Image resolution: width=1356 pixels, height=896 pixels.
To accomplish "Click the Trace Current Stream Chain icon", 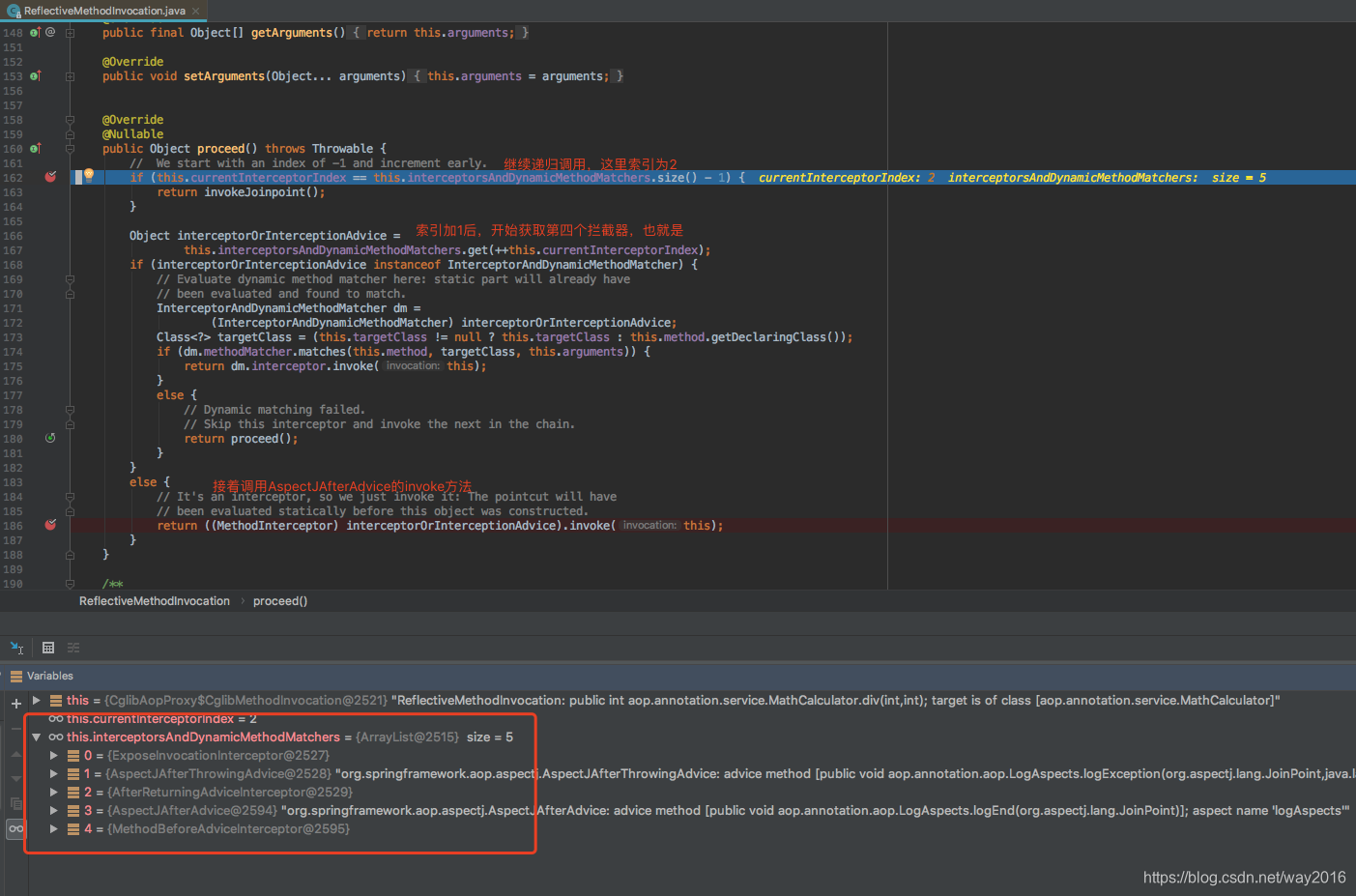I will (73, 648).
